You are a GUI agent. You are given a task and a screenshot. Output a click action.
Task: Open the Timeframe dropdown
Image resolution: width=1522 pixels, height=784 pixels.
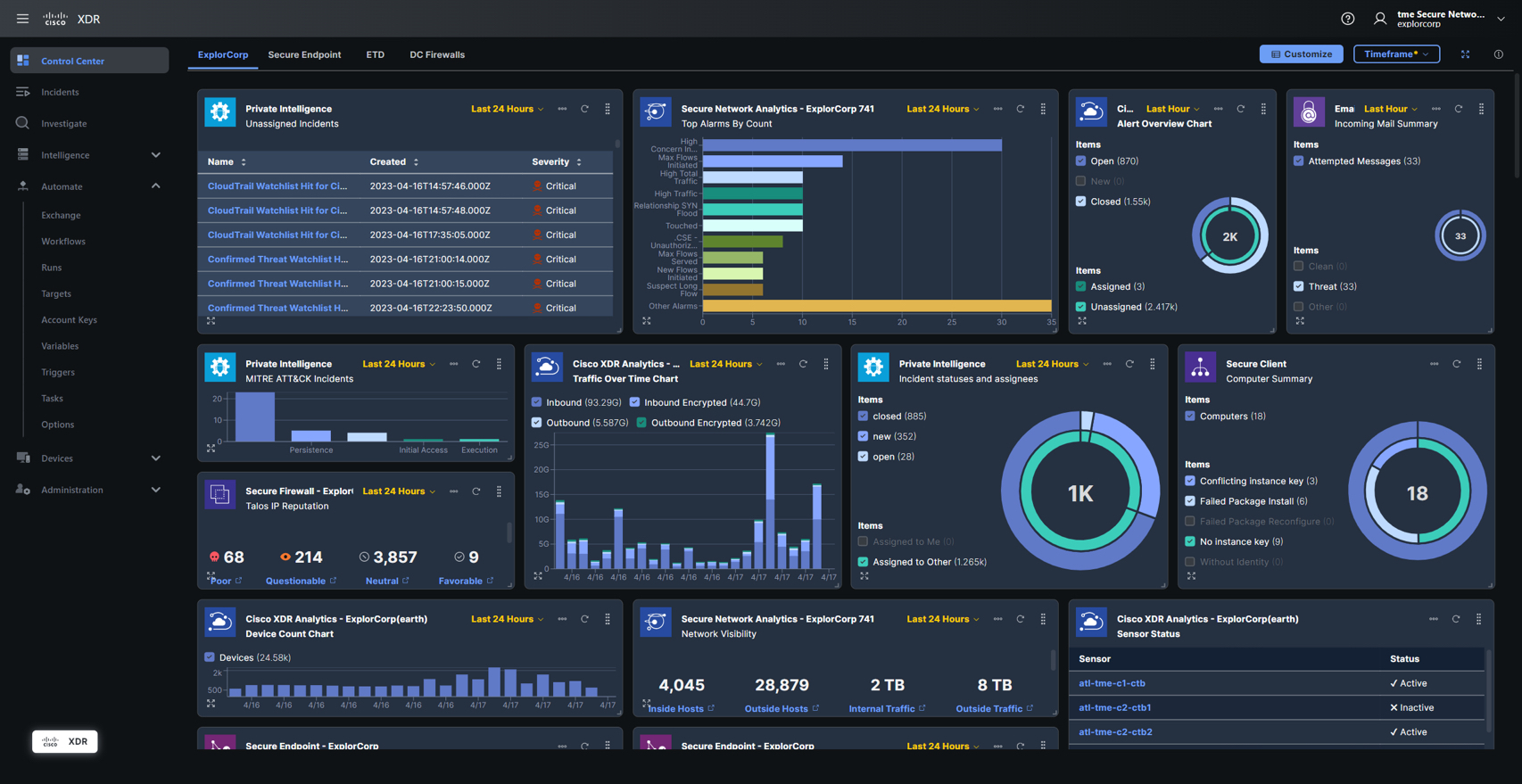click(1395, 54)
